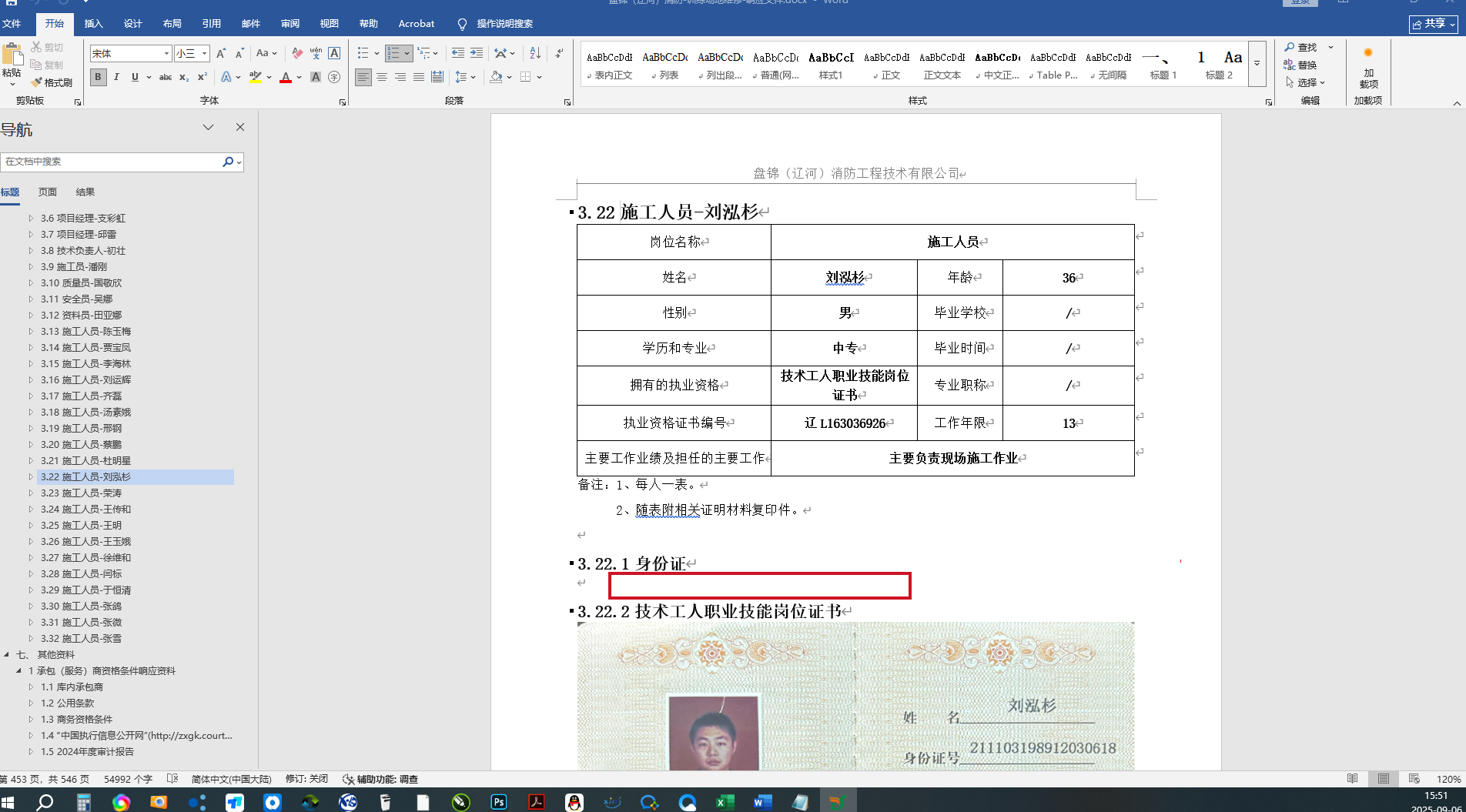Toggle underline formatting
This screenshot has width=1466, height=812.
pos(135,77)
